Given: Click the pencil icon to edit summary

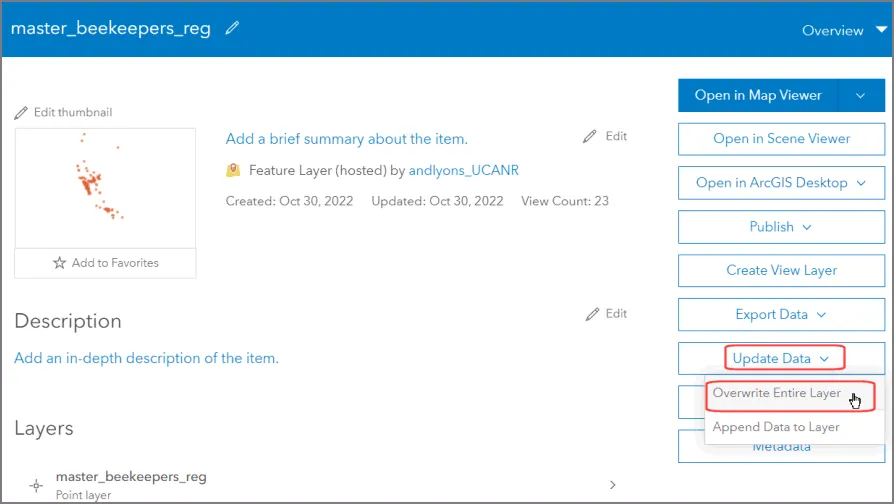Looking at the screenshot, I should (x=590, y=136).
